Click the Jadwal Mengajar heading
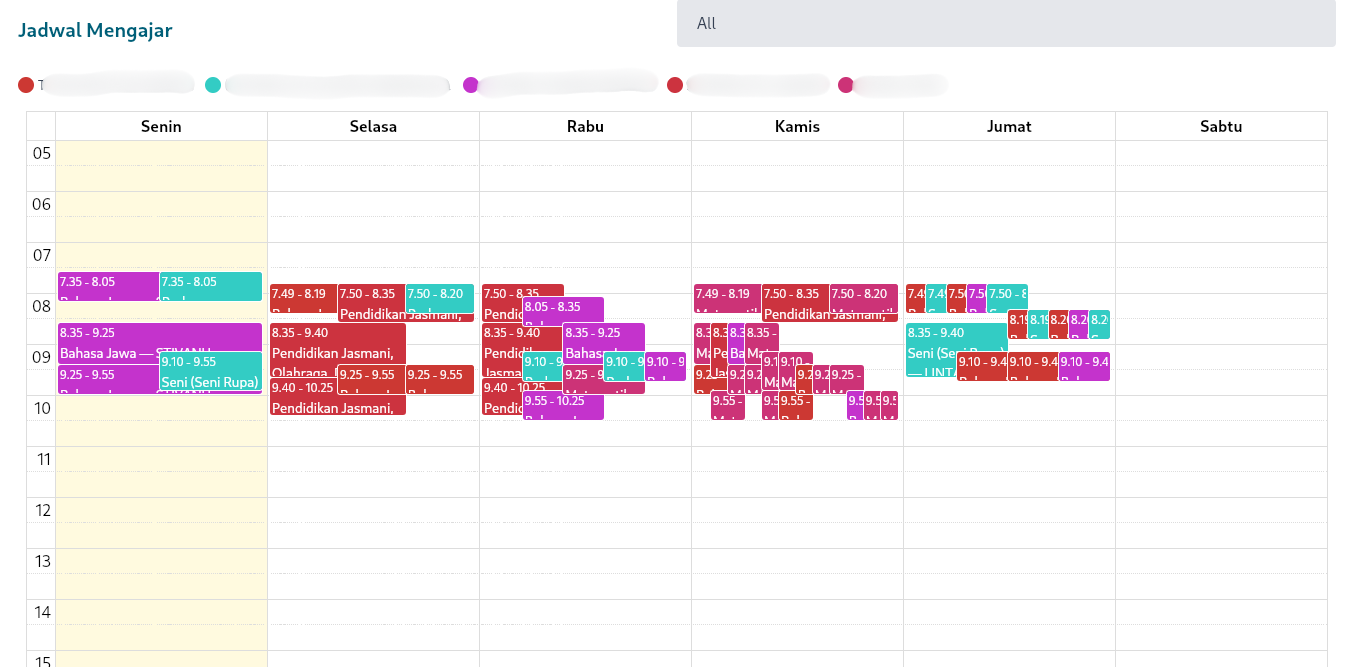1346x667 pixels. point(95,29)
